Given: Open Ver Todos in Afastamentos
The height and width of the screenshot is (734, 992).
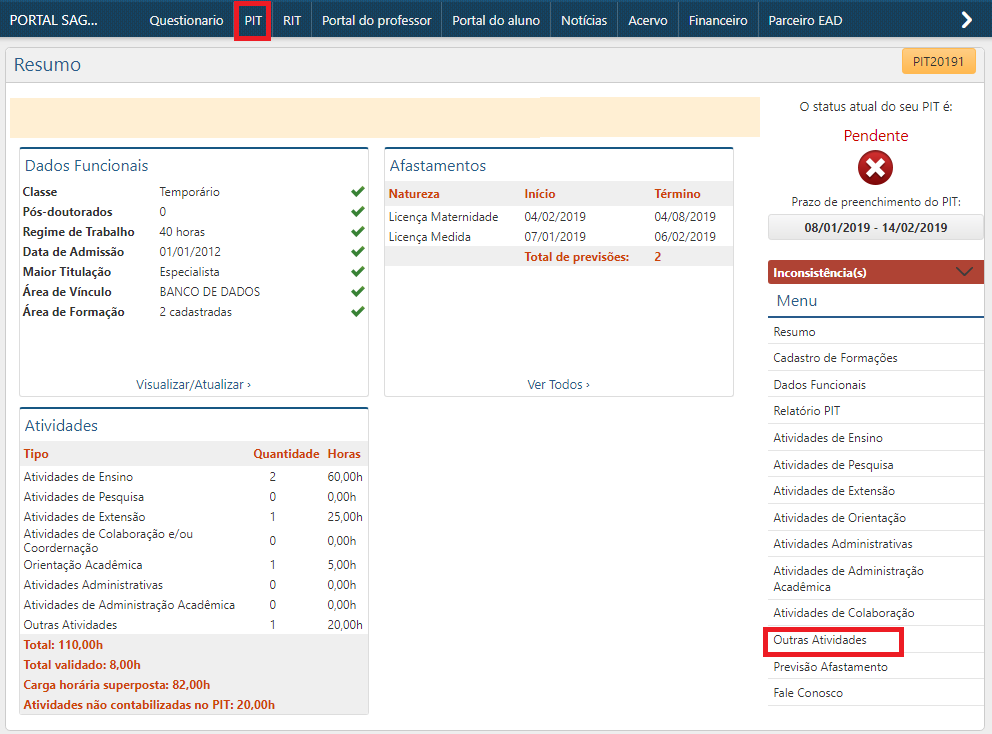Looking at the screenshot, I should 558,384.
